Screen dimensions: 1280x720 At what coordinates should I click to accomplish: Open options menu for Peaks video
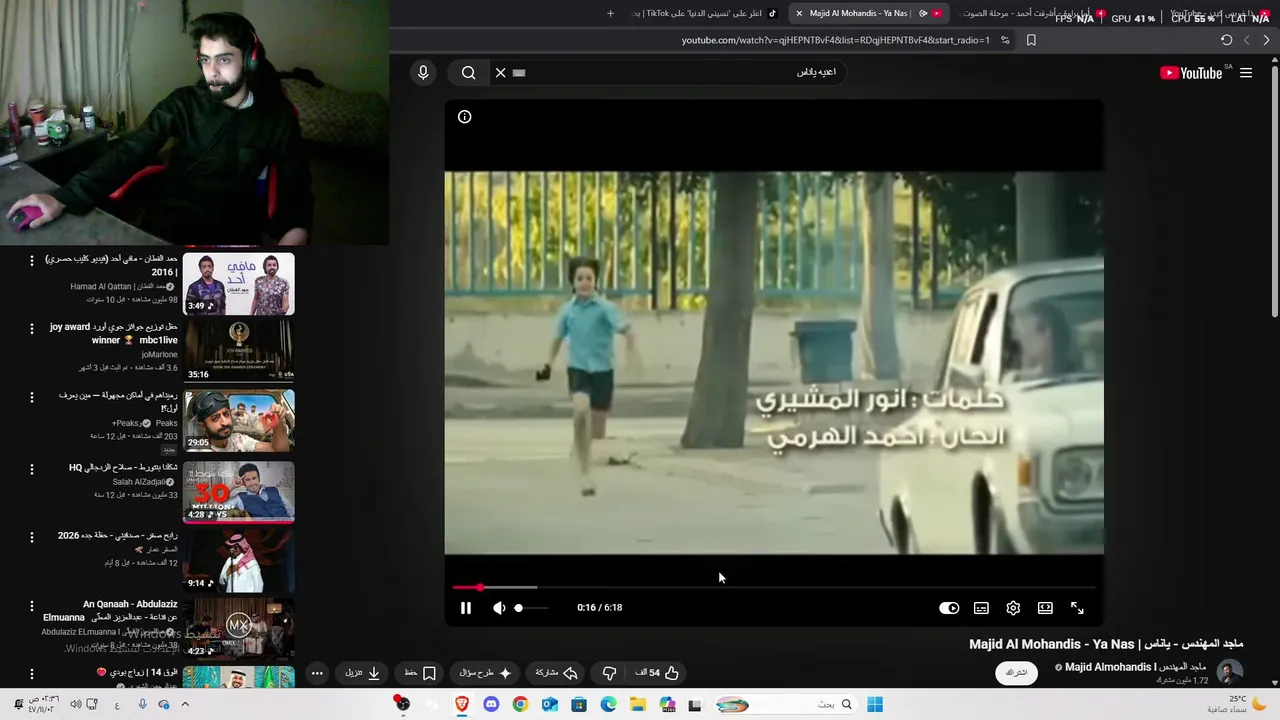pos(31,397)
